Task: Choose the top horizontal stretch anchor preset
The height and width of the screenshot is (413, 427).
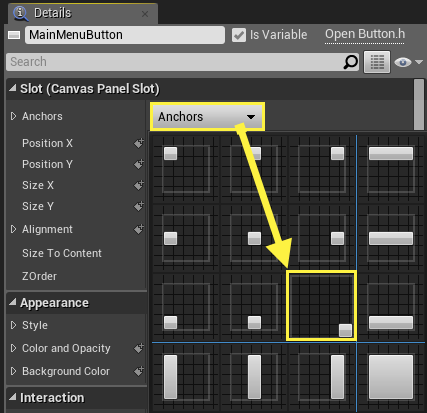Action: coord(391,169)
